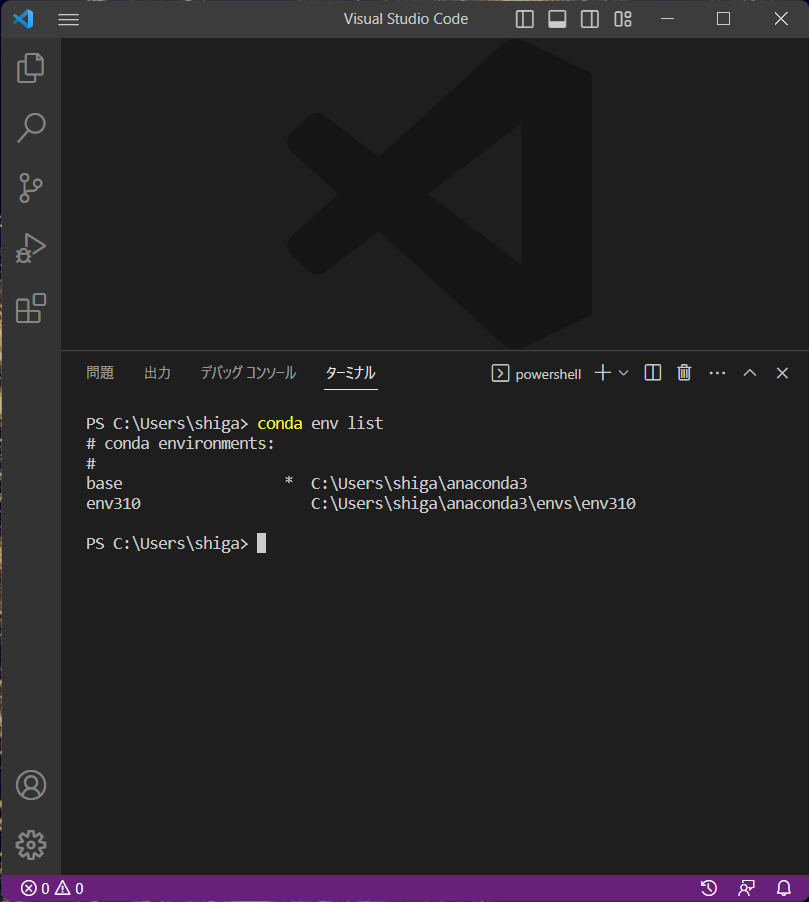Image resolution: width=809 pixels, height=902 pixels.
Task: Minimize the Visual Studio Code window
Action: coord(667,19)
